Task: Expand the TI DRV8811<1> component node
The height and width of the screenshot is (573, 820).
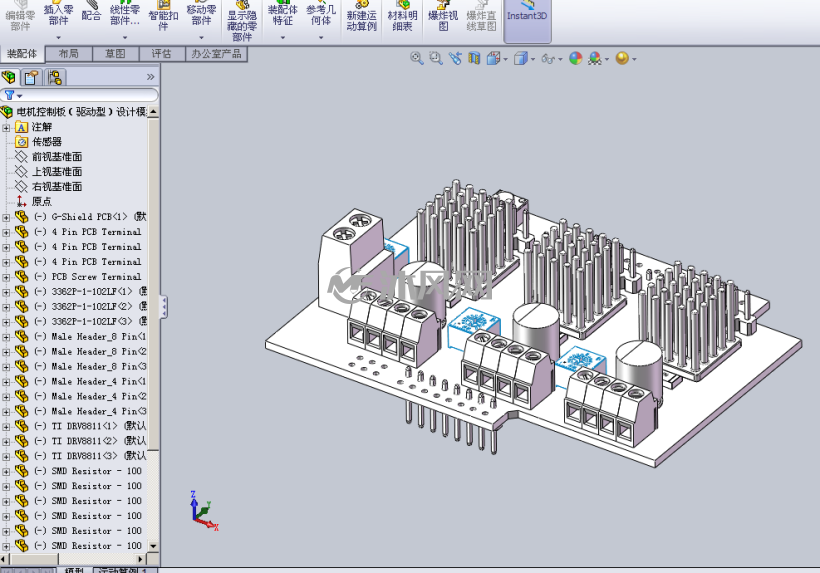Action: tap(6, 427)
